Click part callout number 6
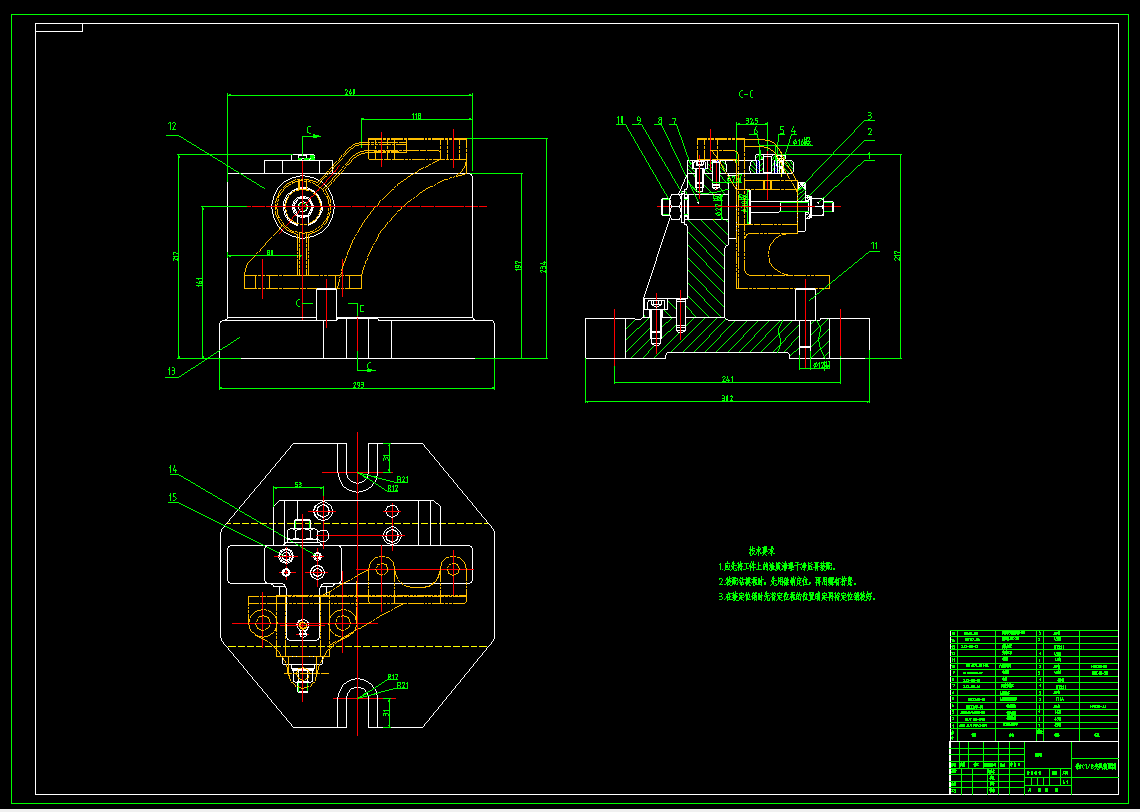 click(x=756, y=131)
